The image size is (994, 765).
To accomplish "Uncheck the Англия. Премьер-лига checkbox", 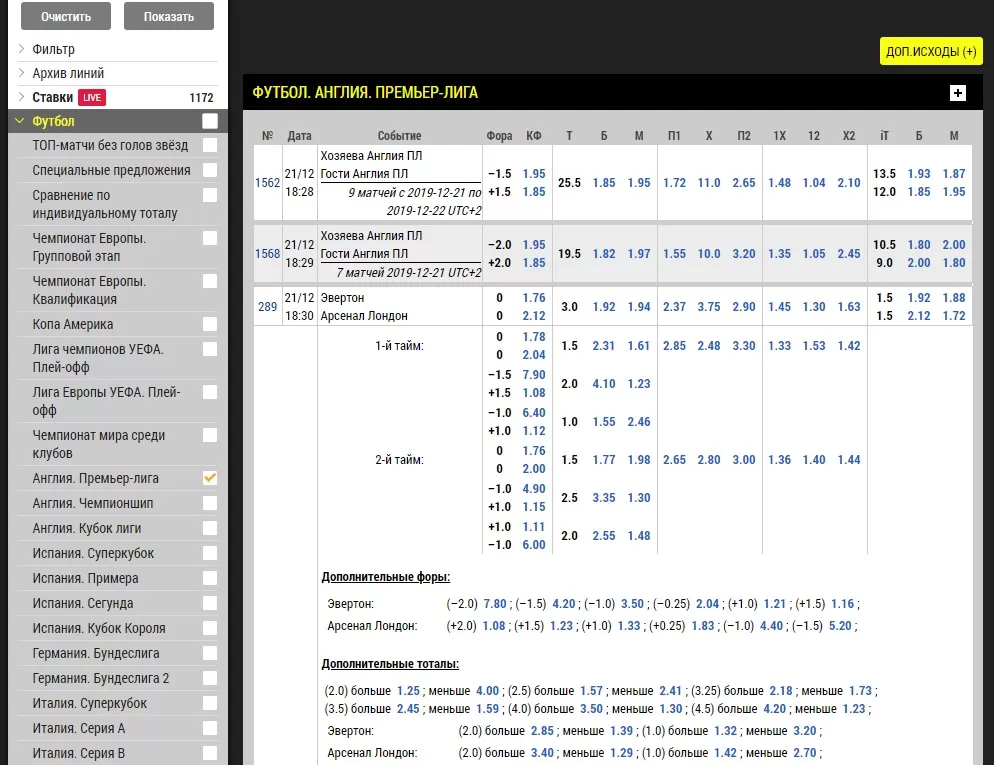I will pos(210,478).
